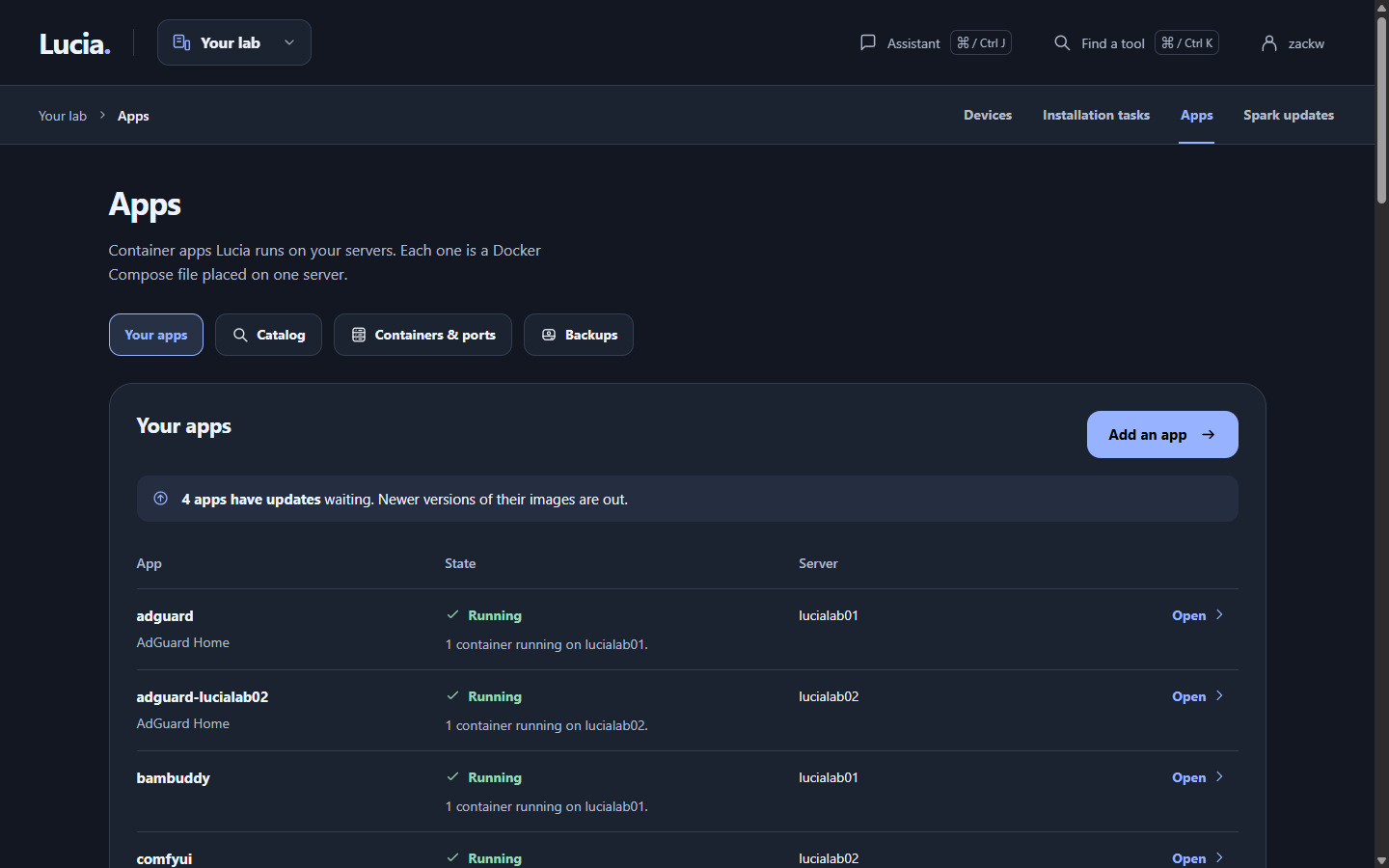The width and height of the screenshot is (1389, 868).
Task: Expand the Your lab dropdown chevron
Action: coord(289,42)
